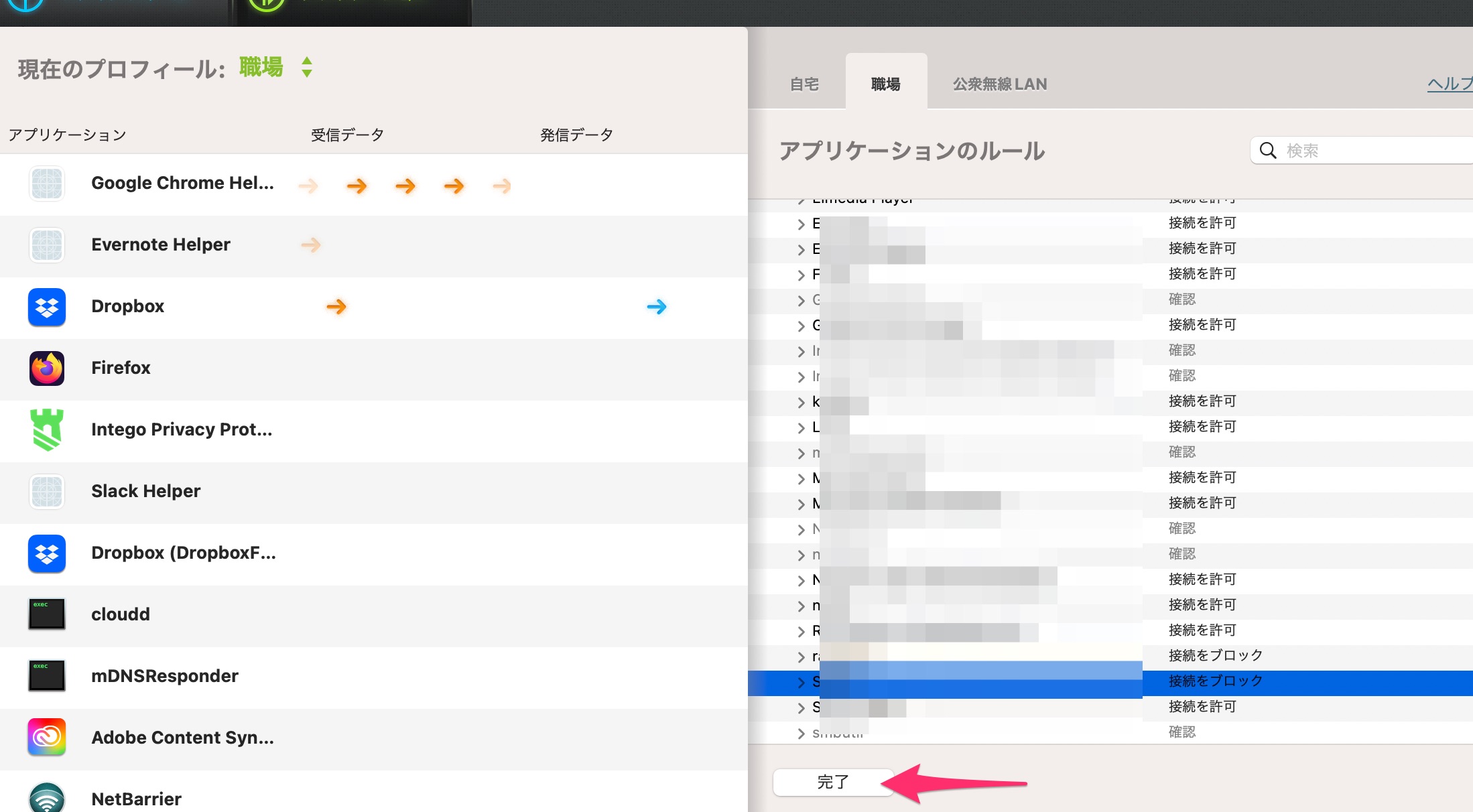The width and height of the screenshot is (1473, 812).
Task: Click the Evernote Helper app icon
Action: 47,245
